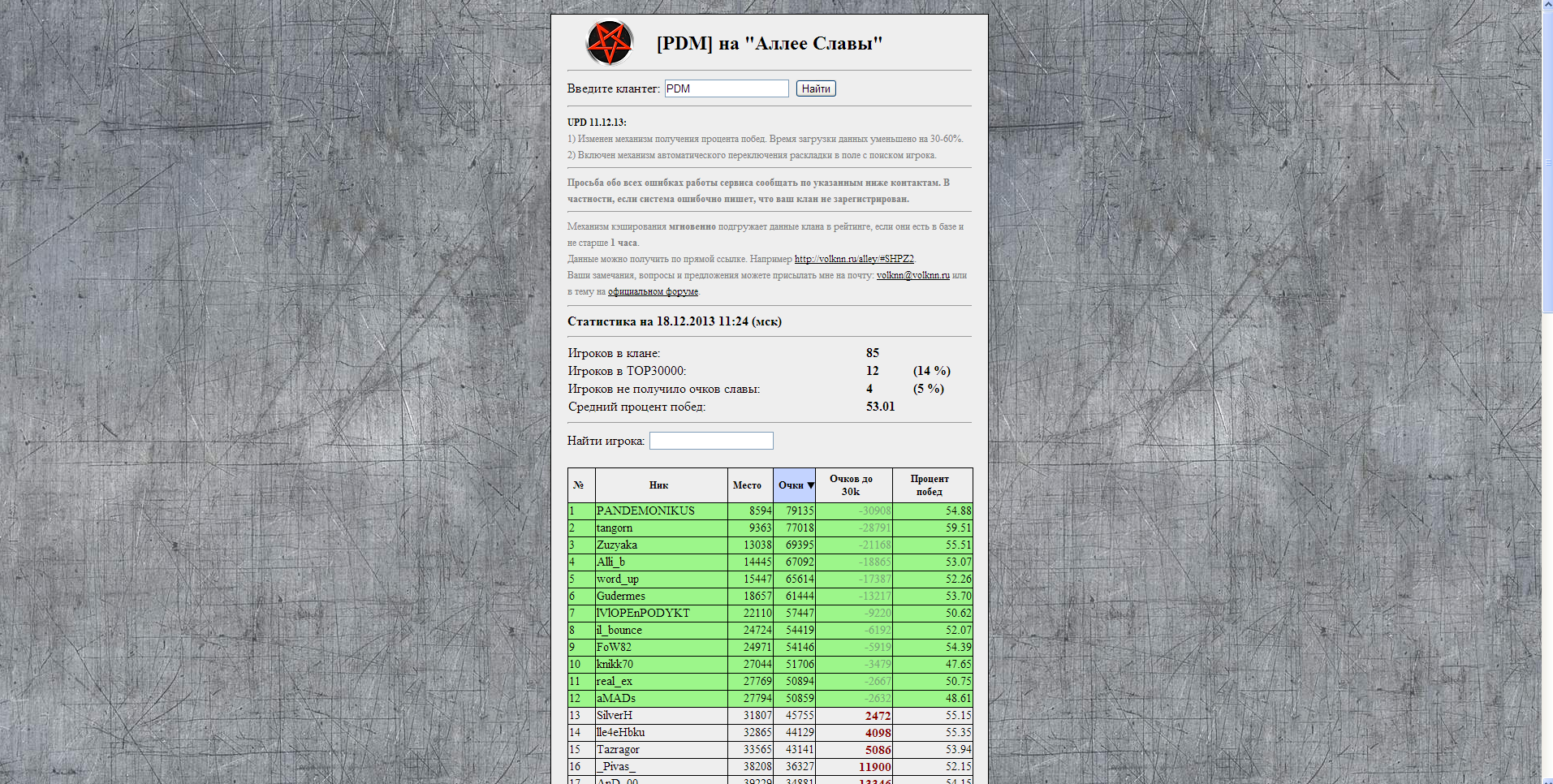Click the (14 %) percentage text
The width and height of the screenshot is (1553, 784).
(932, 371)
